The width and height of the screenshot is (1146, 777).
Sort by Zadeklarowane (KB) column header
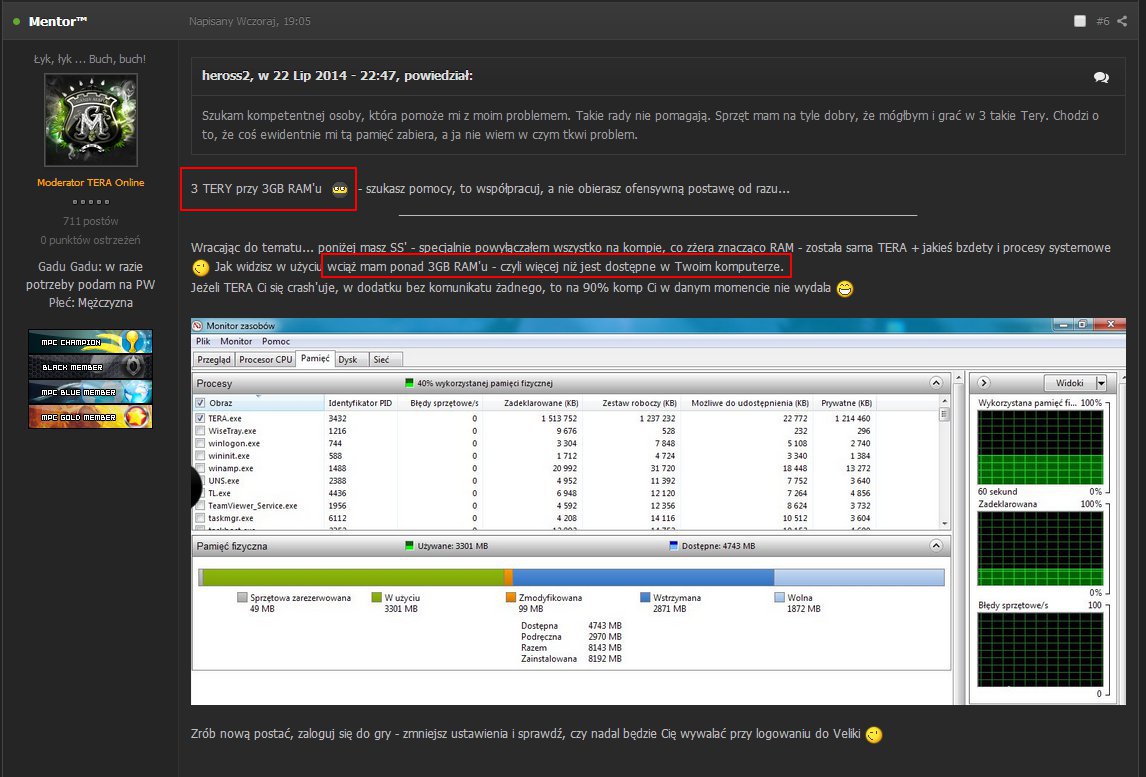point(541,403)
